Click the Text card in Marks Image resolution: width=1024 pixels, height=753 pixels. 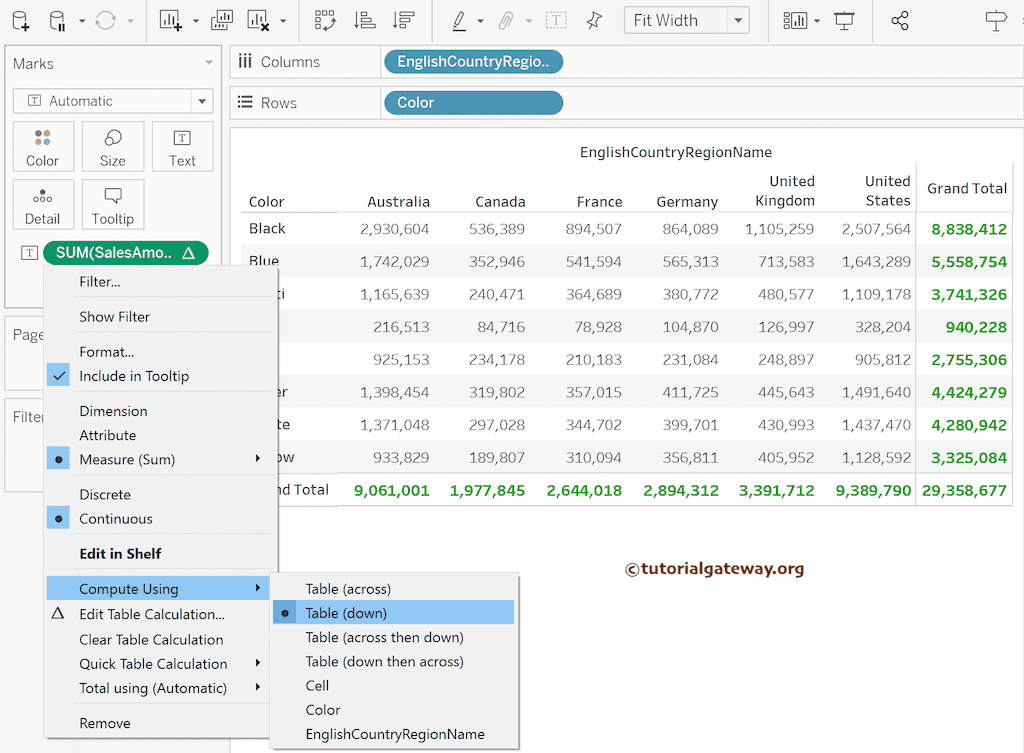(x=182, y=147)
